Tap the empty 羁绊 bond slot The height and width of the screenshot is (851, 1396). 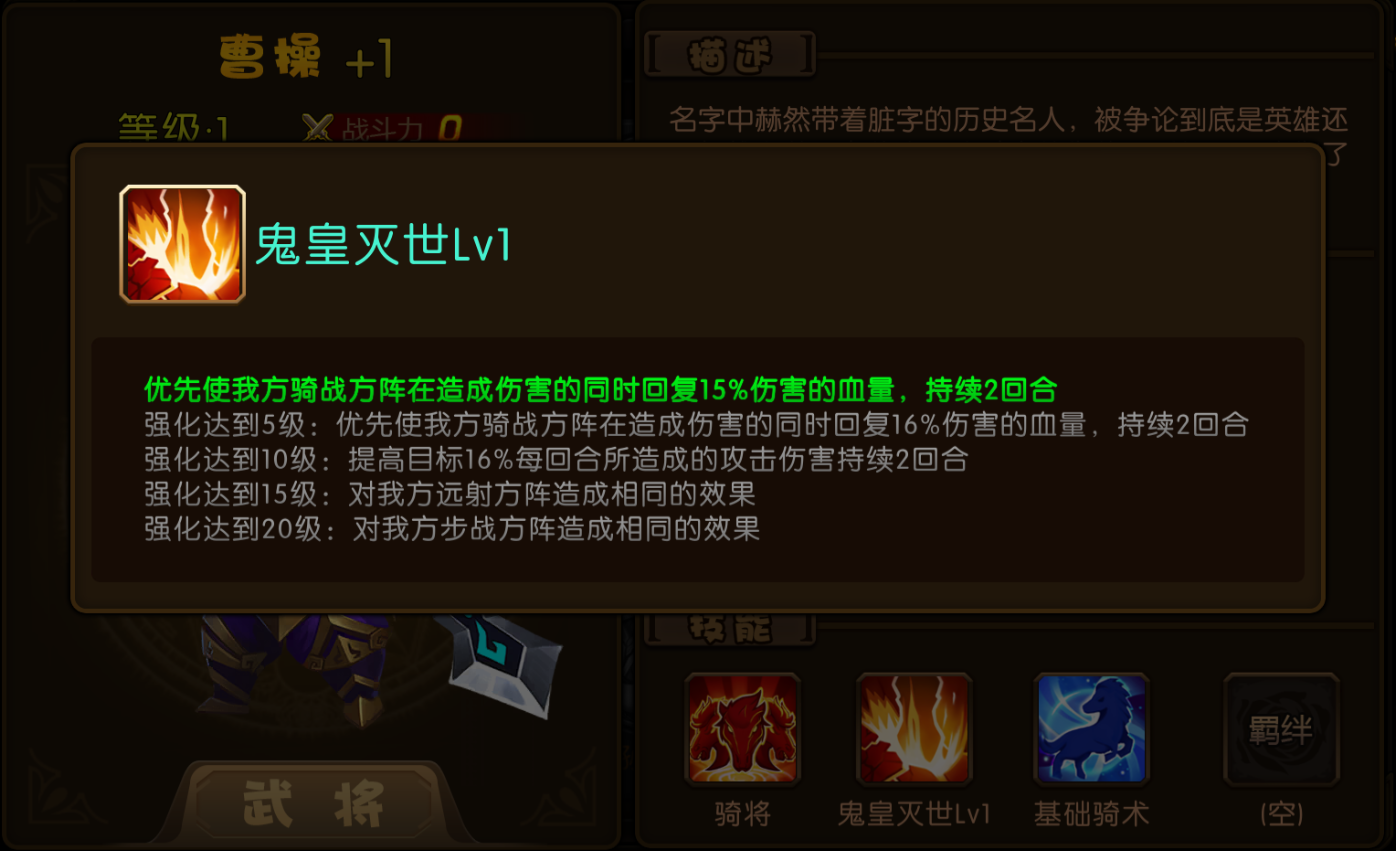(1281, 729)
